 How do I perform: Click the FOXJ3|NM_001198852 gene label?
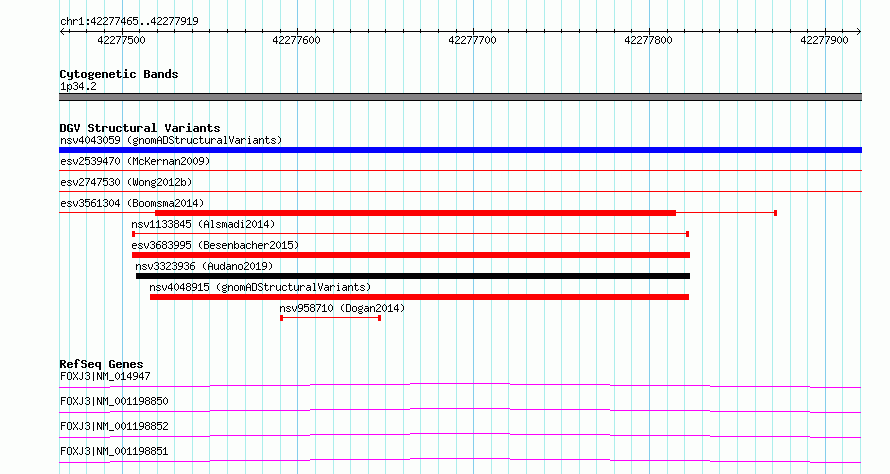coord(114,426)
